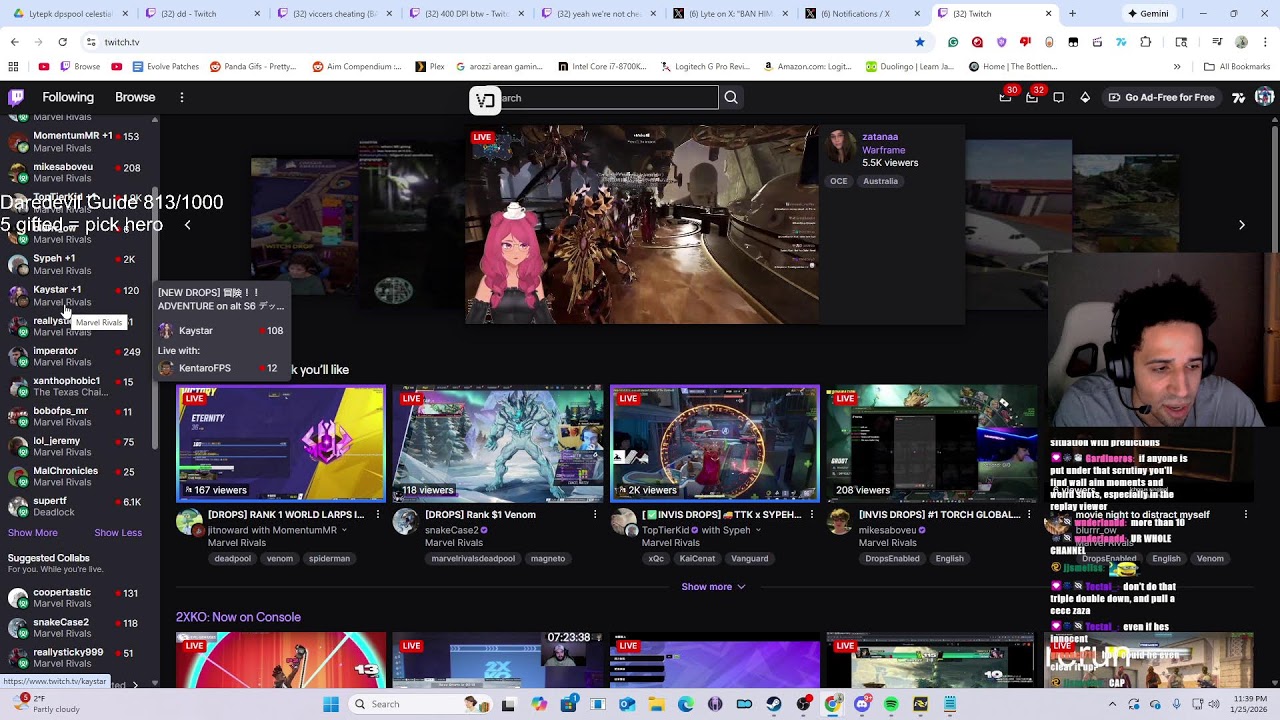Show hidden system tray icons
Screen dimensions: 1280x720
tap(1112, 704)
